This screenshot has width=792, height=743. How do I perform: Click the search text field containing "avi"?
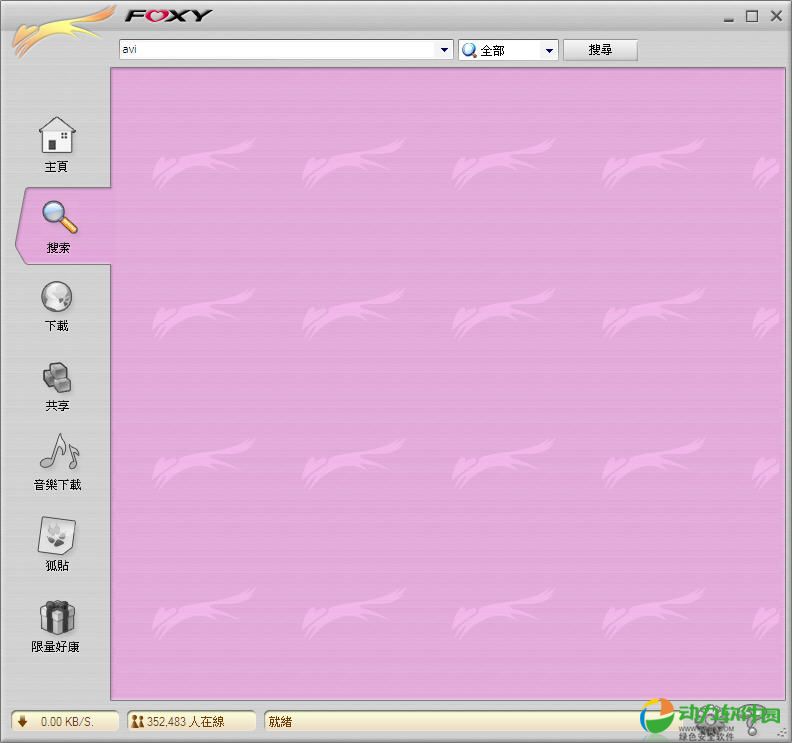pyautogui.click(x=278, y=50)
